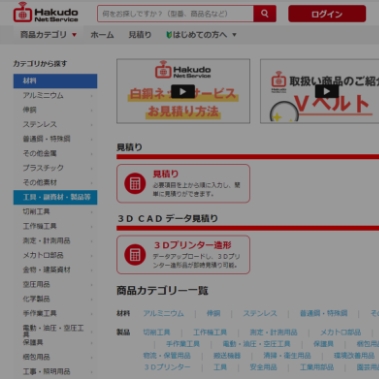
Task: Click 搬送機器 link in category list
Action: click(227, 356)
